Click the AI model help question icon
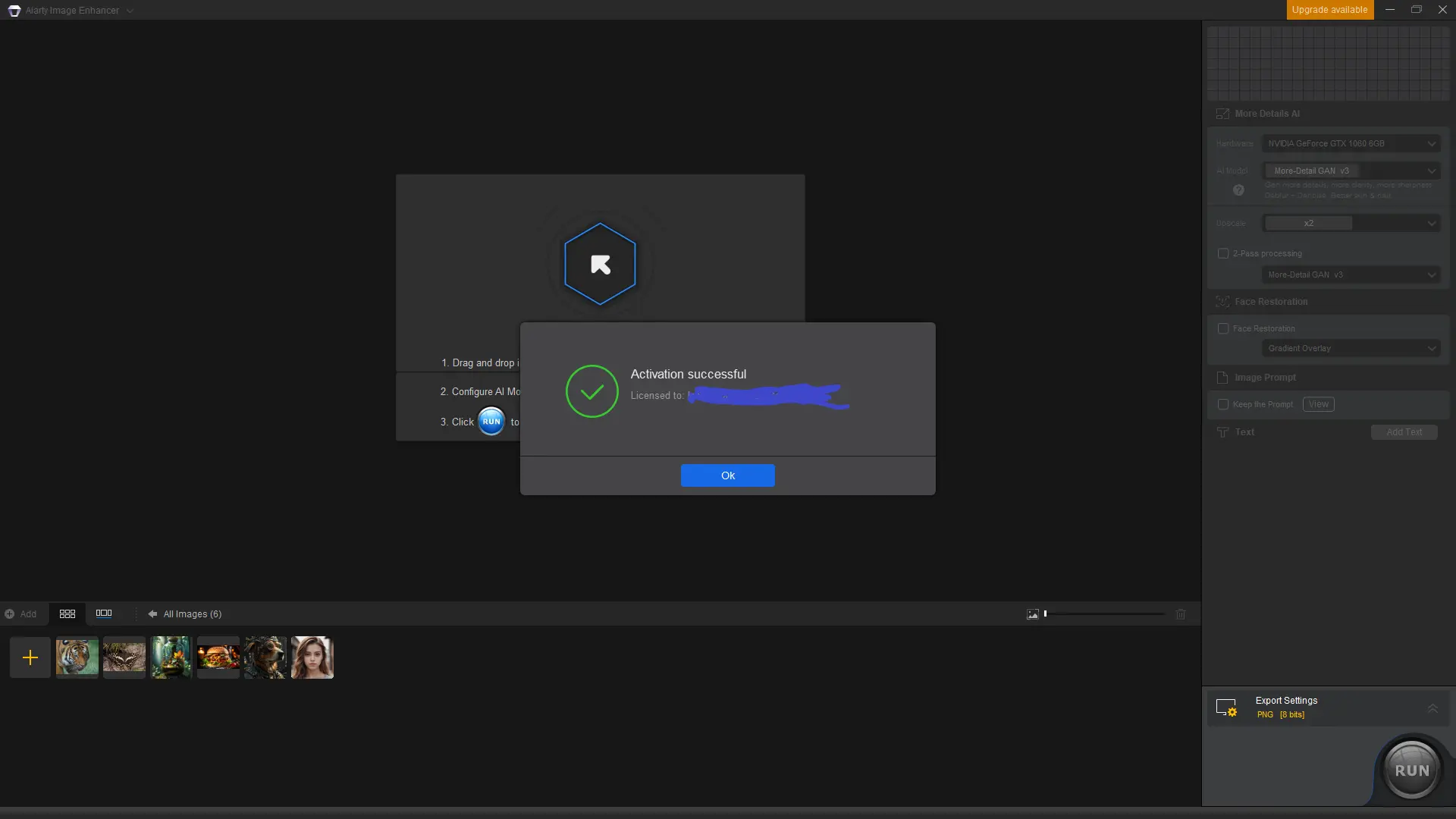 (x=1238, y=190)
